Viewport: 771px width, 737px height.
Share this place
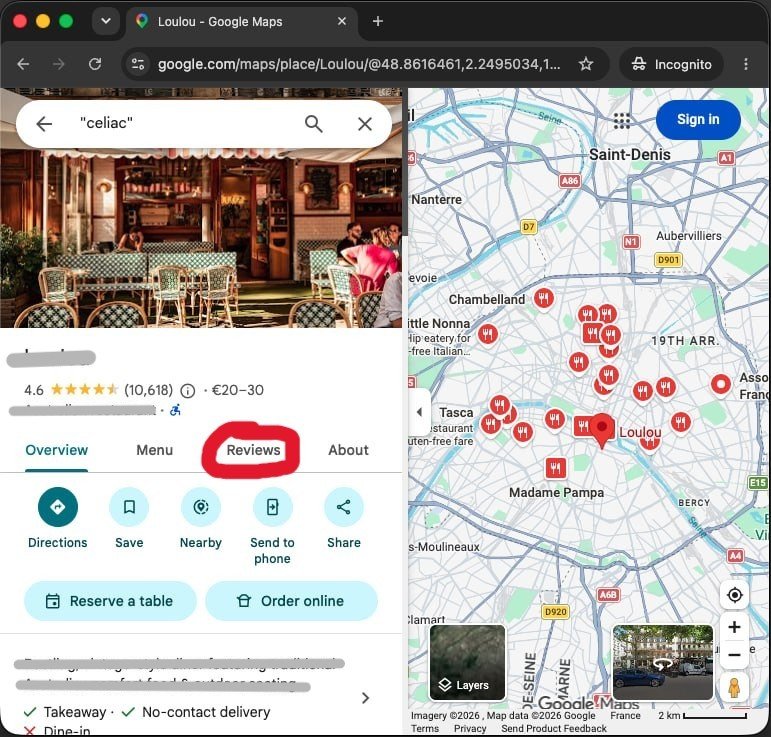(x=344, y=507)
